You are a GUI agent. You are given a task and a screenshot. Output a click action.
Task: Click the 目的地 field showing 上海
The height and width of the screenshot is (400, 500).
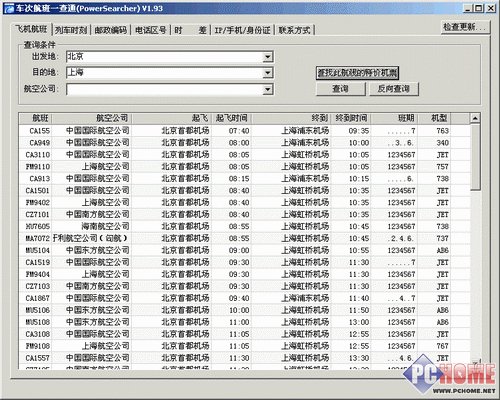point(170,73)
